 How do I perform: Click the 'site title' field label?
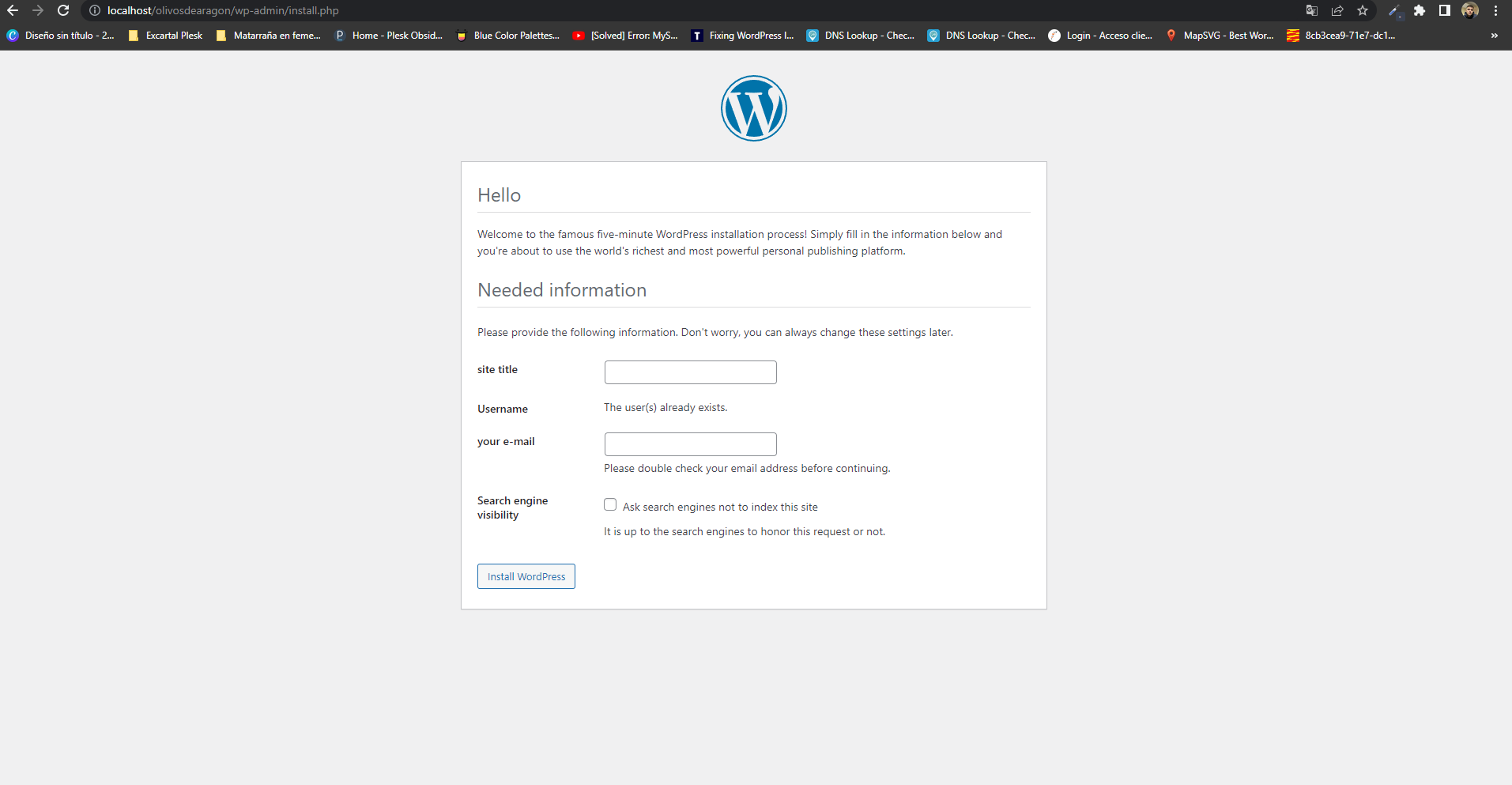click(x=497, y=369)
